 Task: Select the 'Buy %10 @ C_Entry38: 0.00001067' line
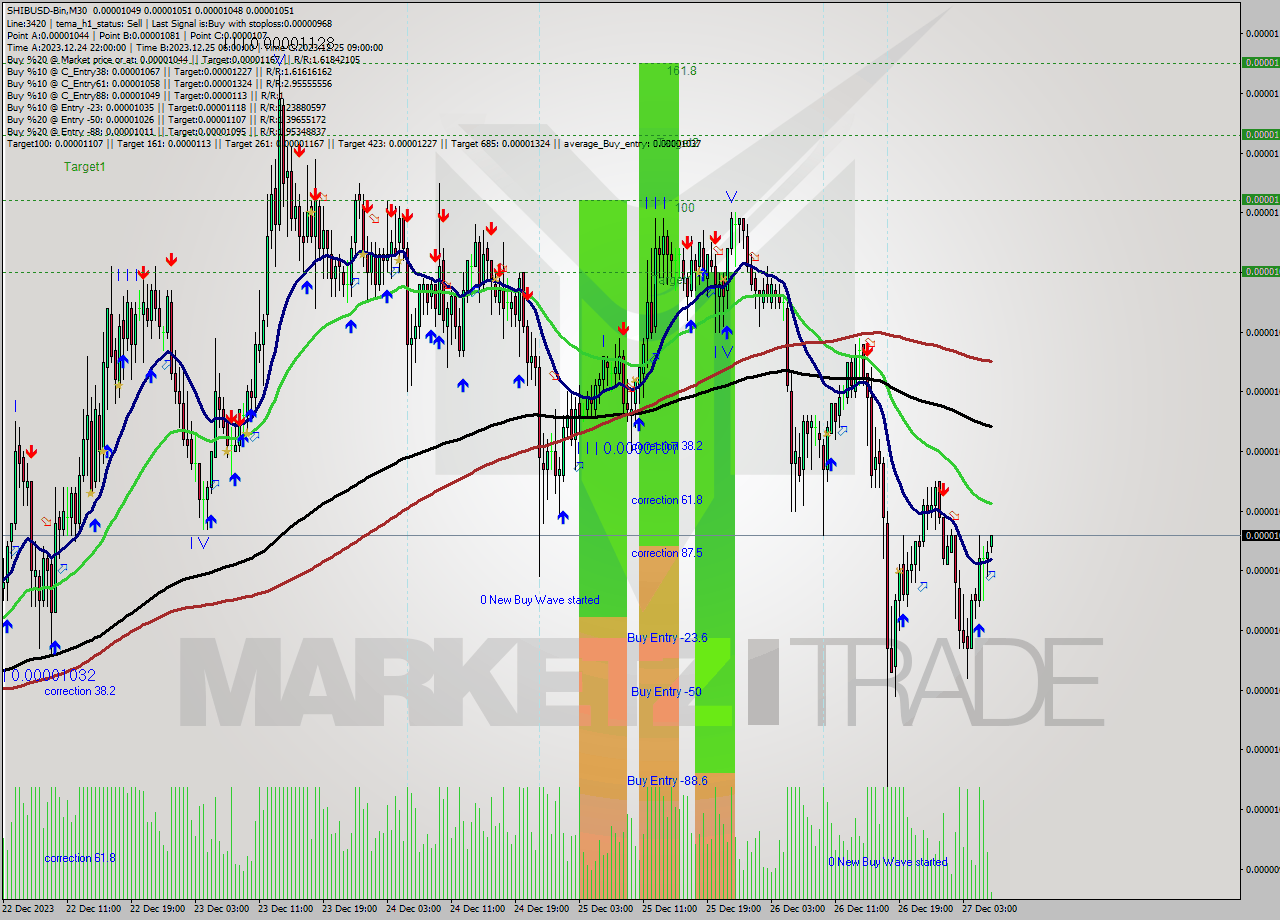click(x=83, y=71)
